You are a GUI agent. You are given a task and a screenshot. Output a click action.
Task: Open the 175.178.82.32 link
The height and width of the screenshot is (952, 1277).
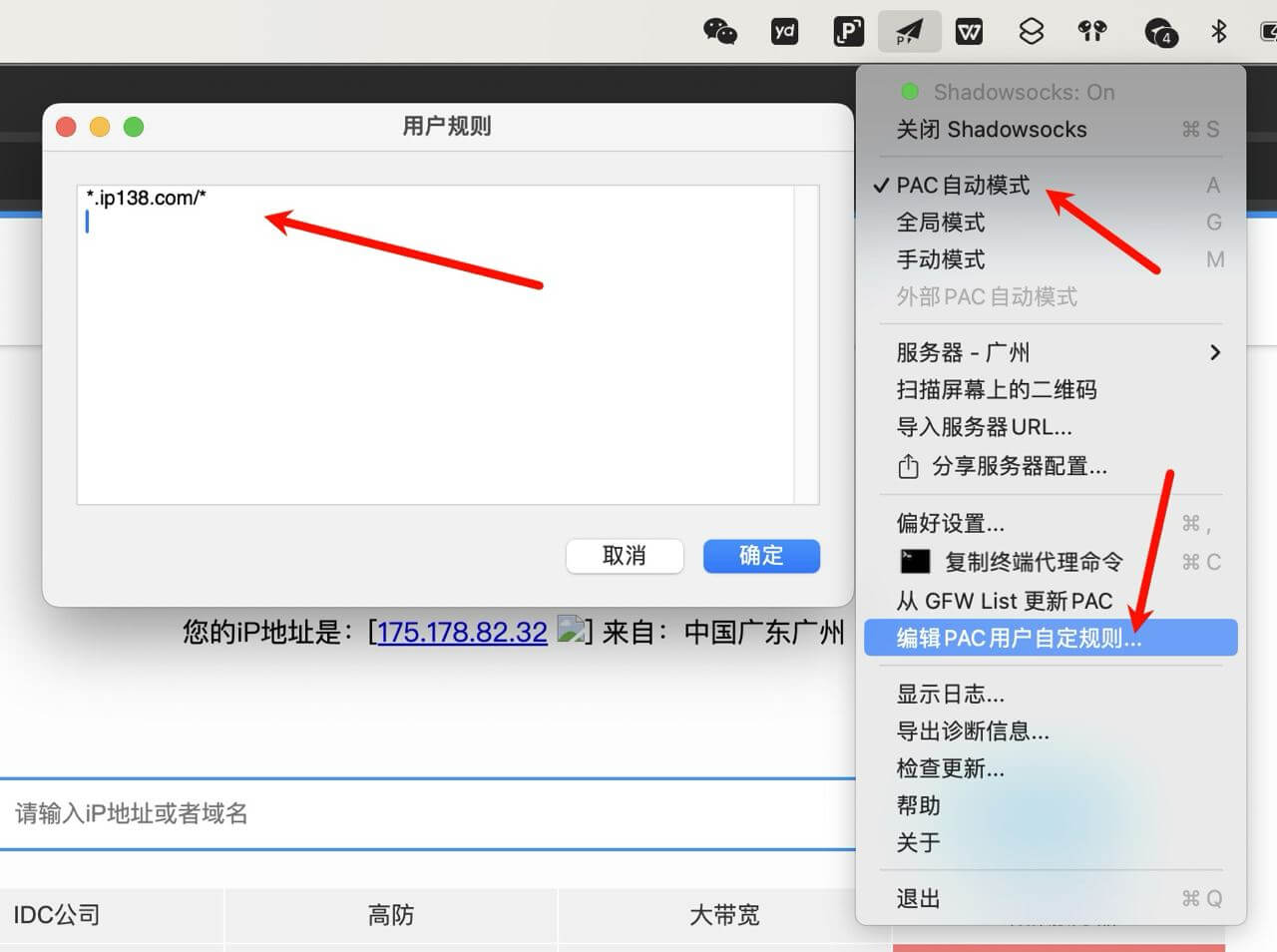462,632
